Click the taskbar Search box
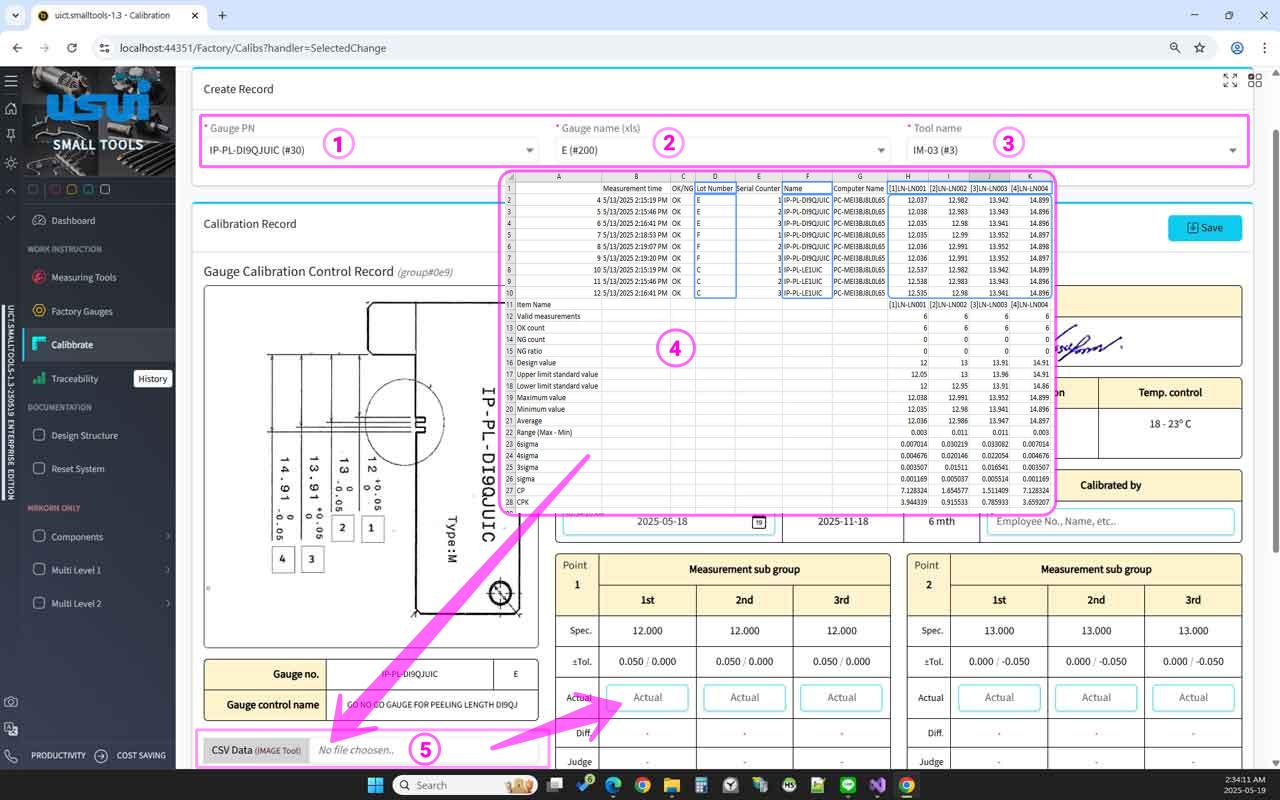The height and width of the screenshot is (800, 1280). click(466, 785)
